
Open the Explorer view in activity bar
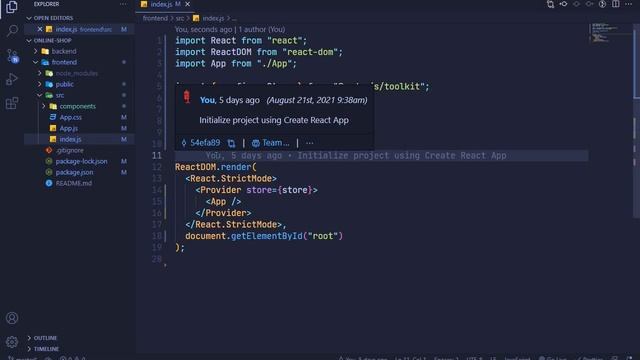tap(12, 7)
